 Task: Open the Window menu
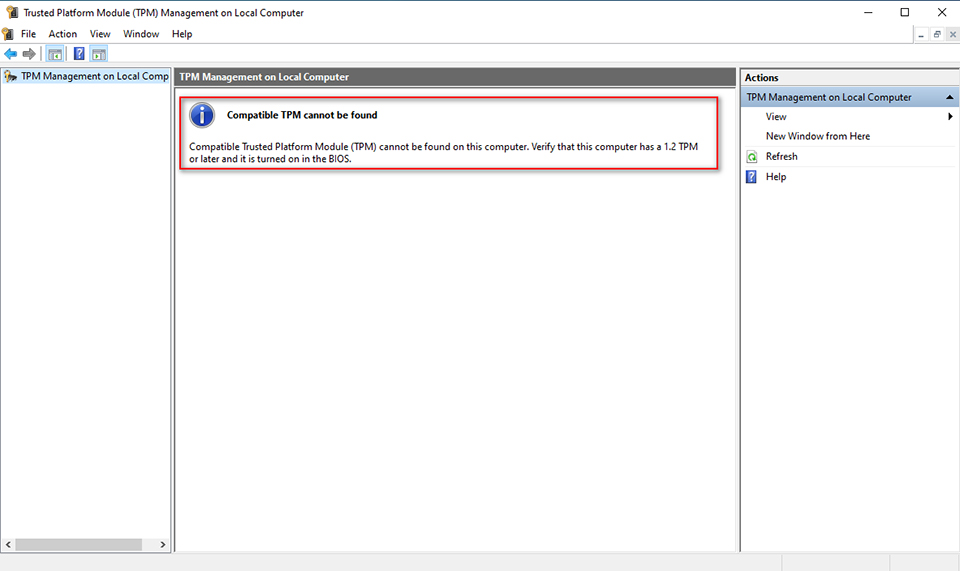141,34
